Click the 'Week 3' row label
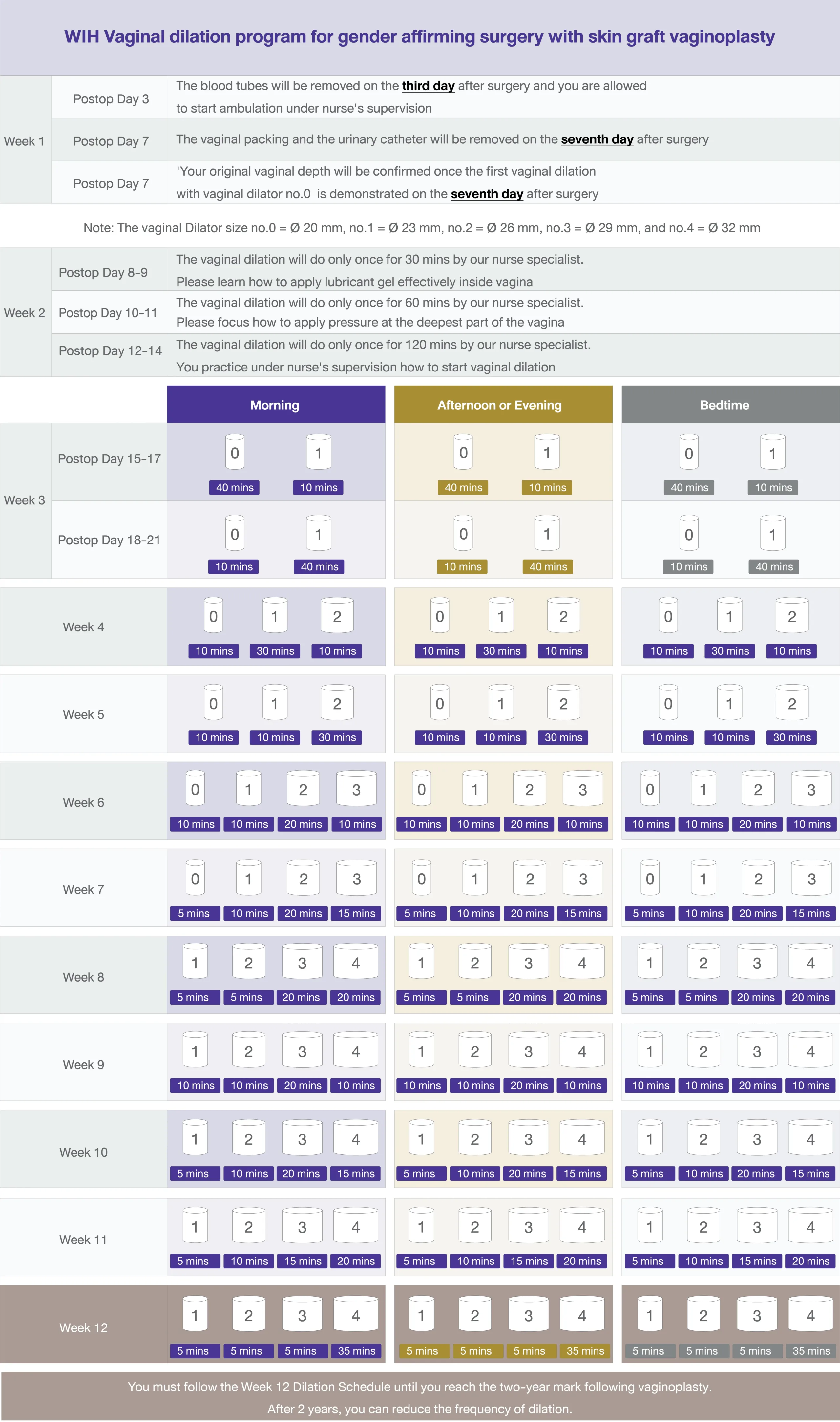Image resolution: width=840 pixels, height=1422 pixels. pyautogui.click(x=26, y=500)
